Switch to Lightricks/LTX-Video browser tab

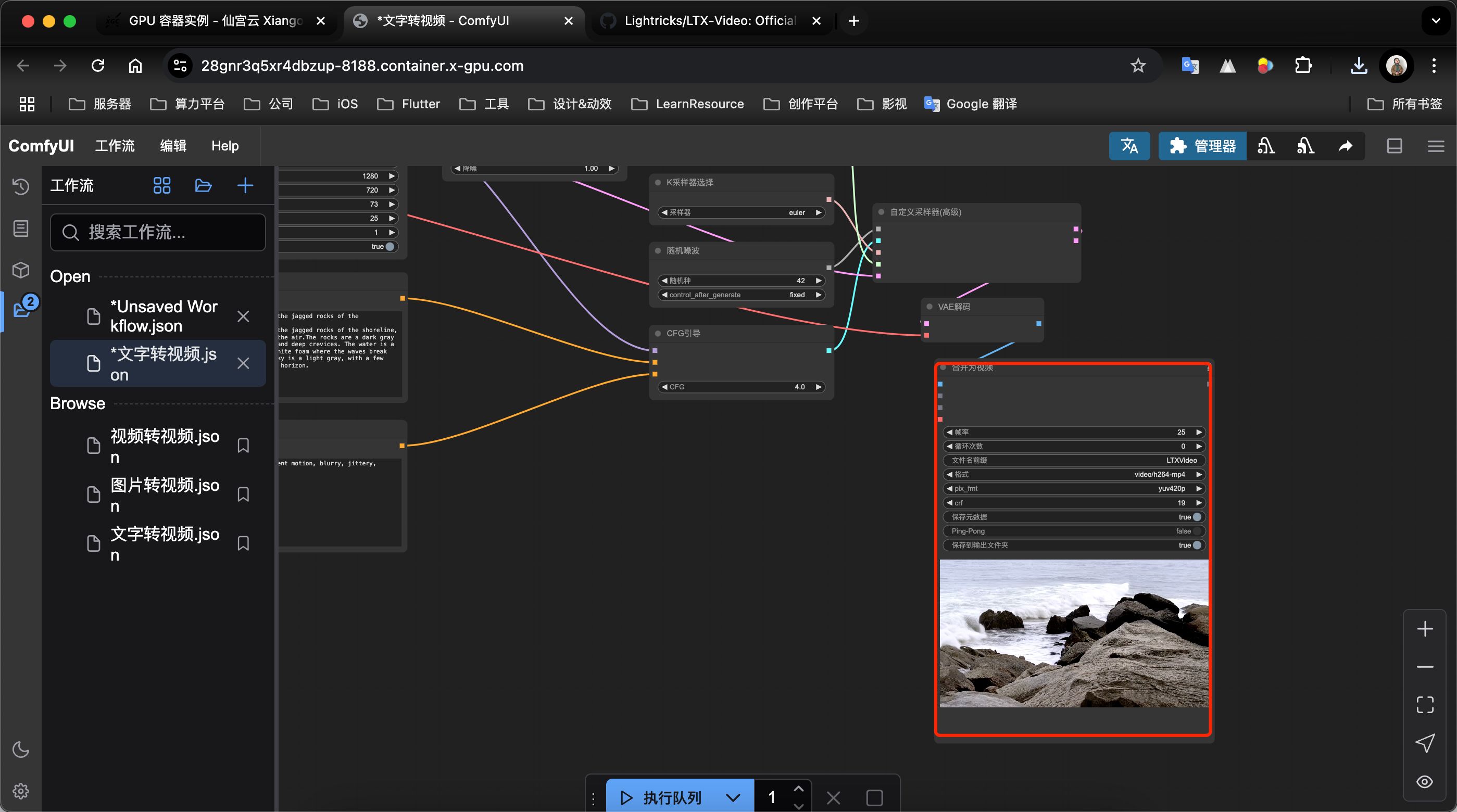(x=710, y=21)
